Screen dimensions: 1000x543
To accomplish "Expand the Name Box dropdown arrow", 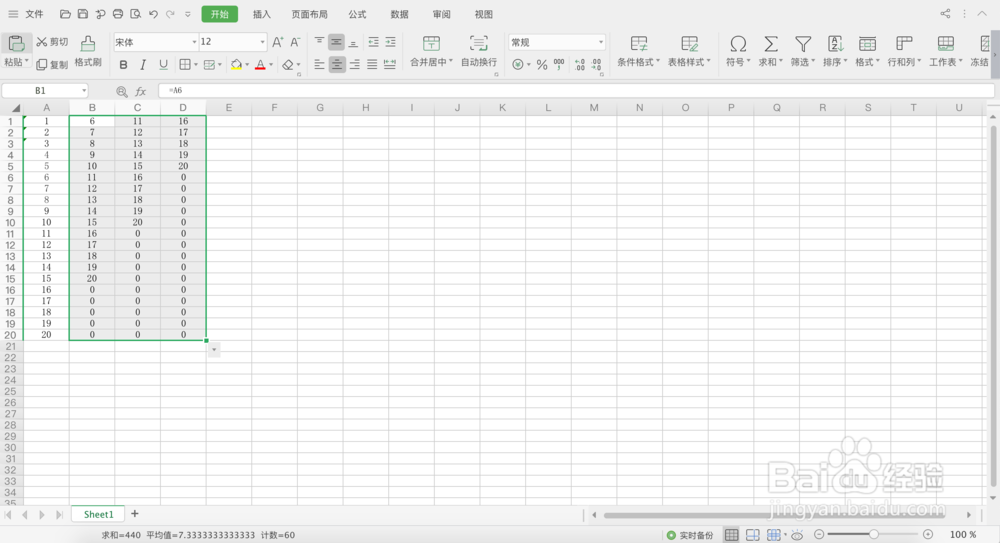I will pyautogui.click(x=84, y=91).
